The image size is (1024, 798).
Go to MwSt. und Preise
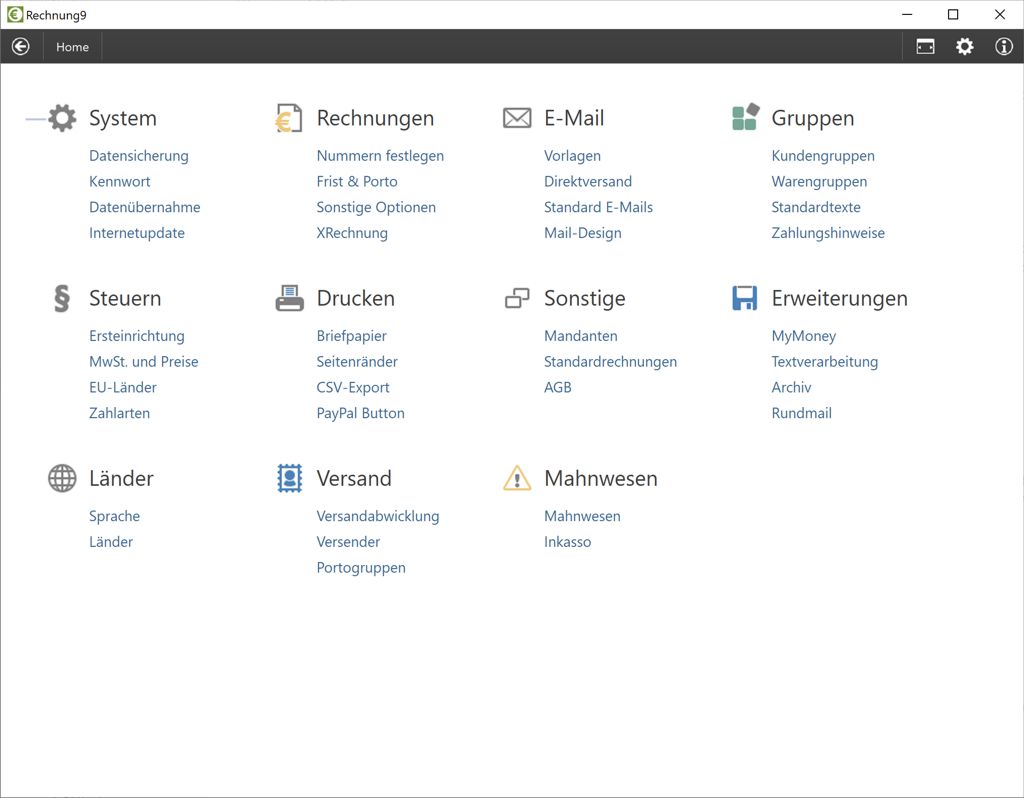144,362
